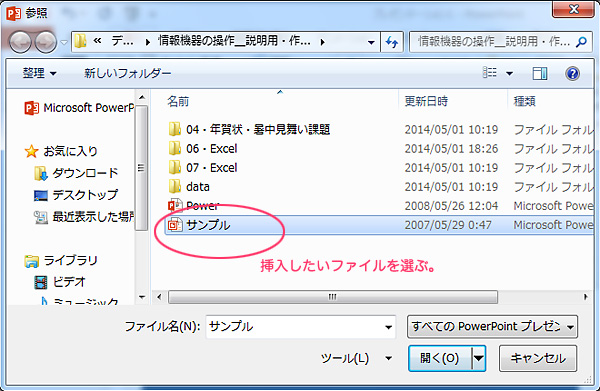The width and height of the screenshot is (600, 391).
Task: Select お気に入り in navigation pane
Action: (x=61, y=151)
